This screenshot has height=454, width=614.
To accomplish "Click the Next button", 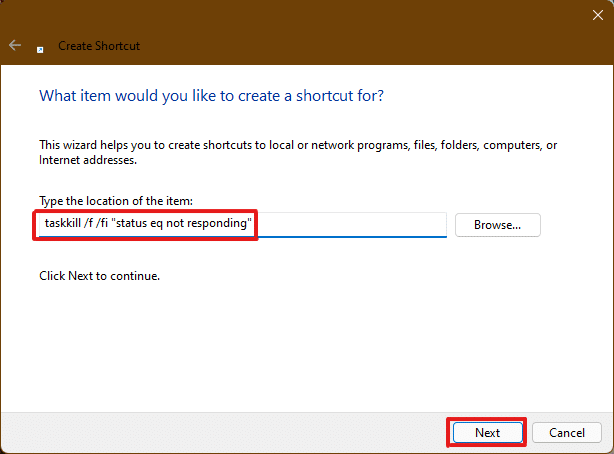I will point(488,432).
